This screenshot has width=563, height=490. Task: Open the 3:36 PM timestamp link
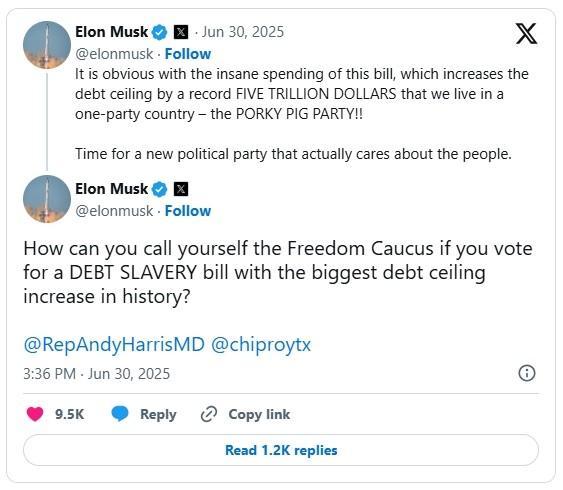[97, 374]
